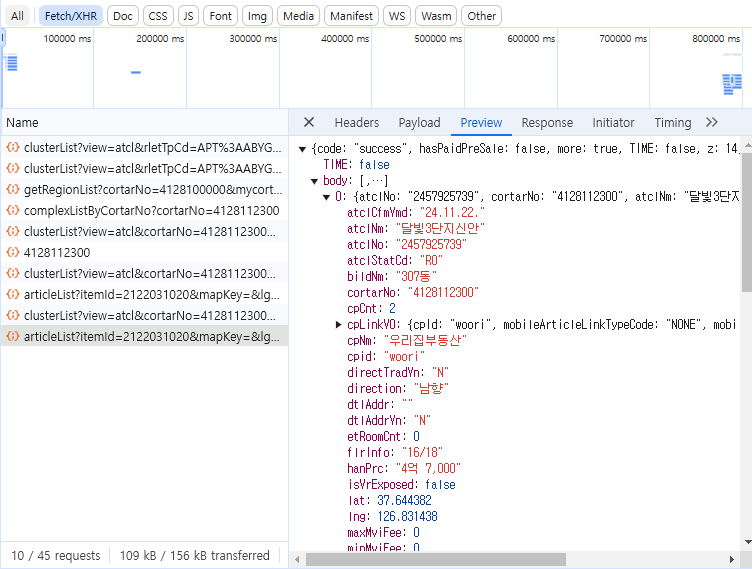Show more tabs via double chevron
The height and width of the screenshot is (569, 752).
click(712, 122)
